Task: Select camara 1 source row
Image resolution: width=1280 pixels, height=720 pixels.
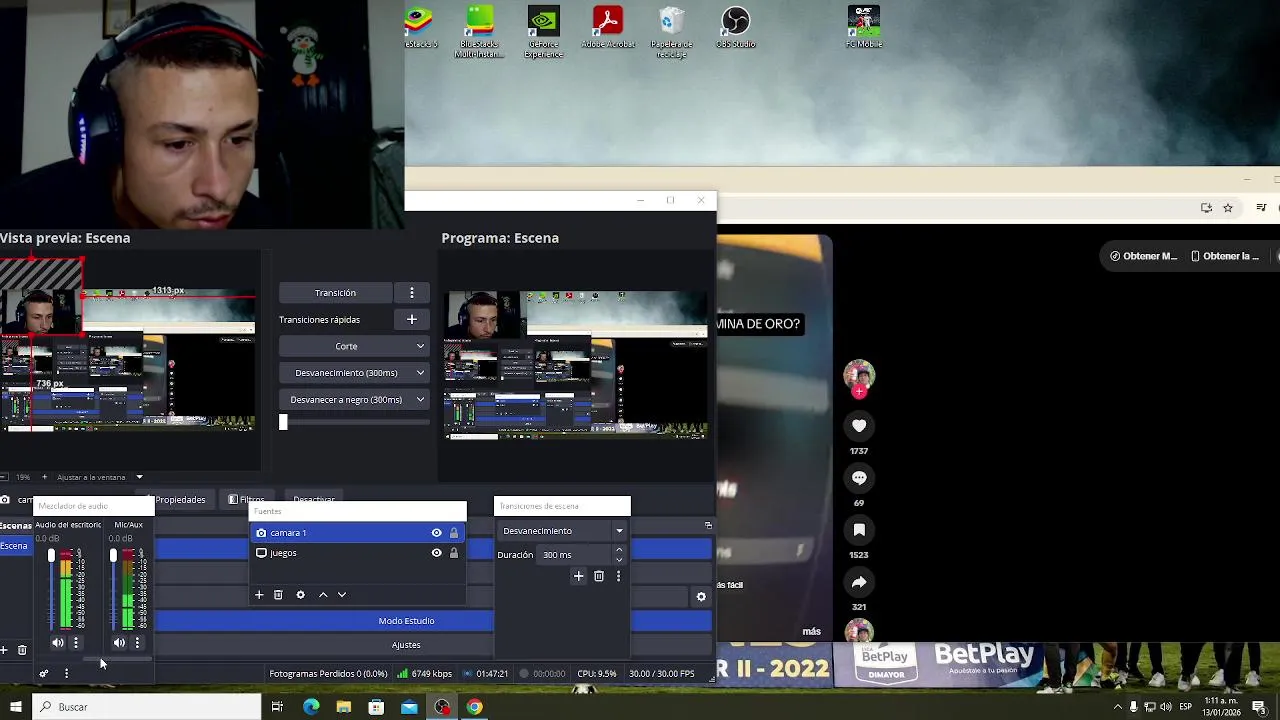Action: tap(358, 533)
